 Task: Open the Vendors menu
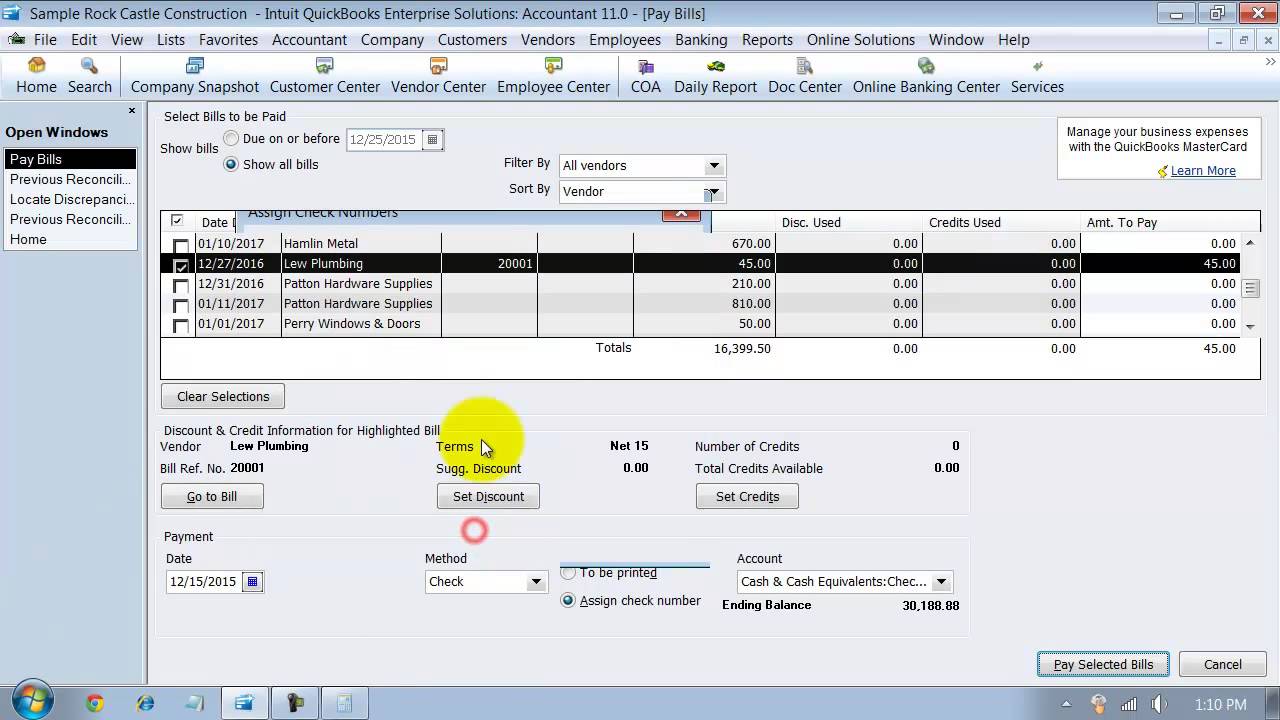548,40
